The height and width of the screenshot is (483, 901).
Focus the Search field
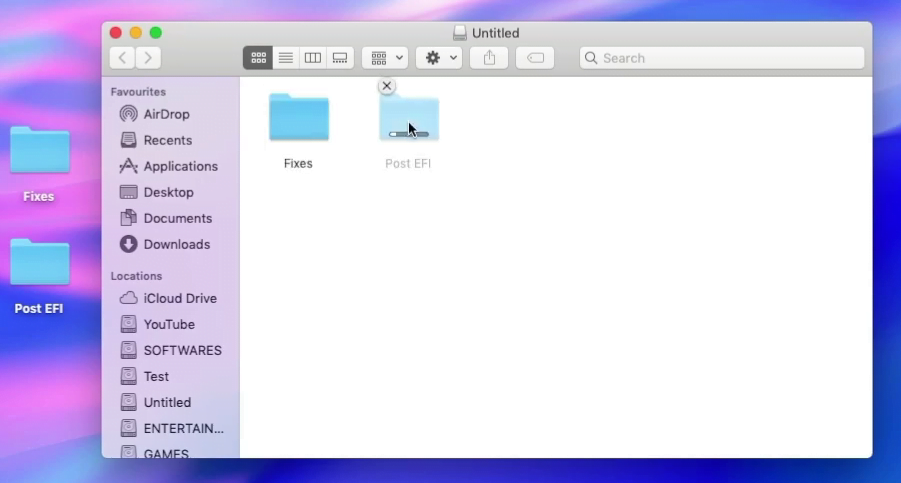(722, 57)
